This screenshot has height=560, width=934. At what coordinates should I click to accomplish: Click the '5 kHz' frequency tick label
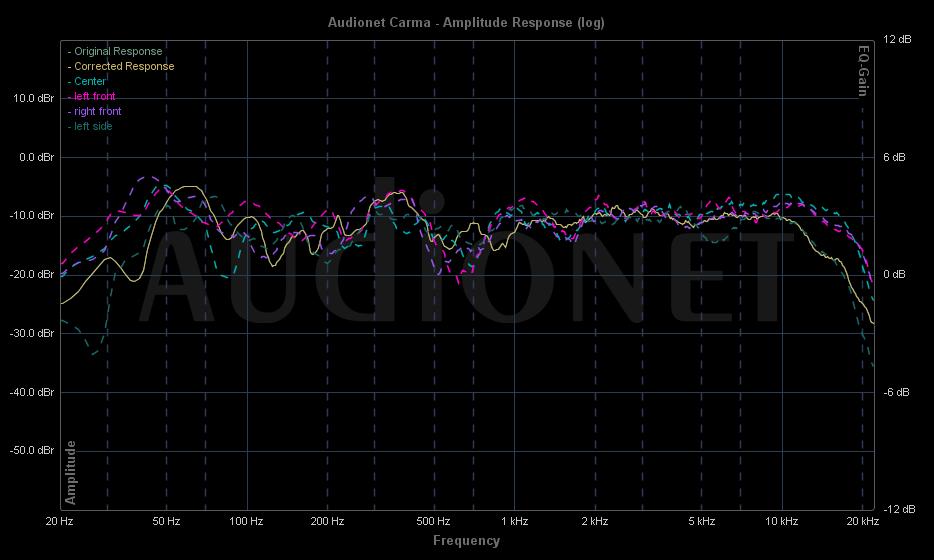tap(702, 521)
